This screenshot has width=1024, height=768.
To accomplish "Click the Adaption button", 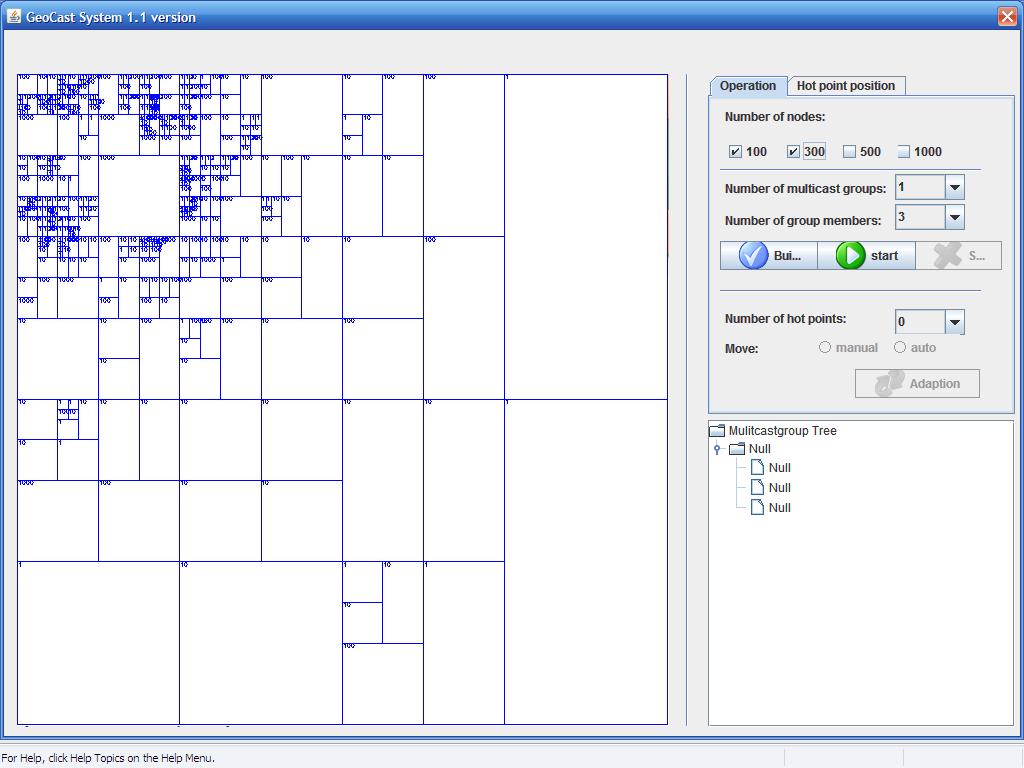I will coord(917,384).
